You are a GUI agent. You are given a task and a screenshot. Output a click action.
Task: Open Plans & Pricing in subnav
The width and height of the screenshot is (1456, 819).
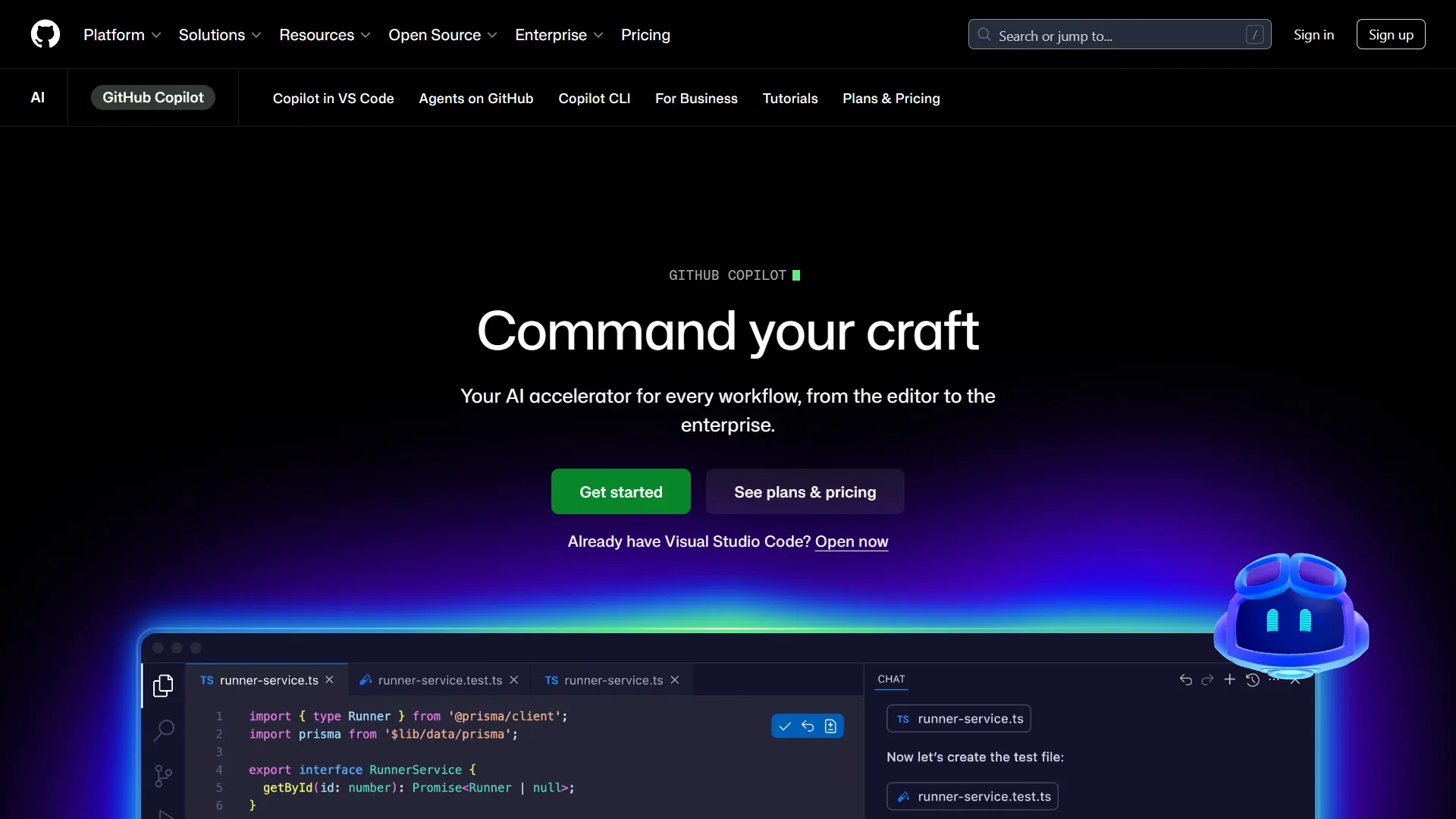click(x=891, y=99)
